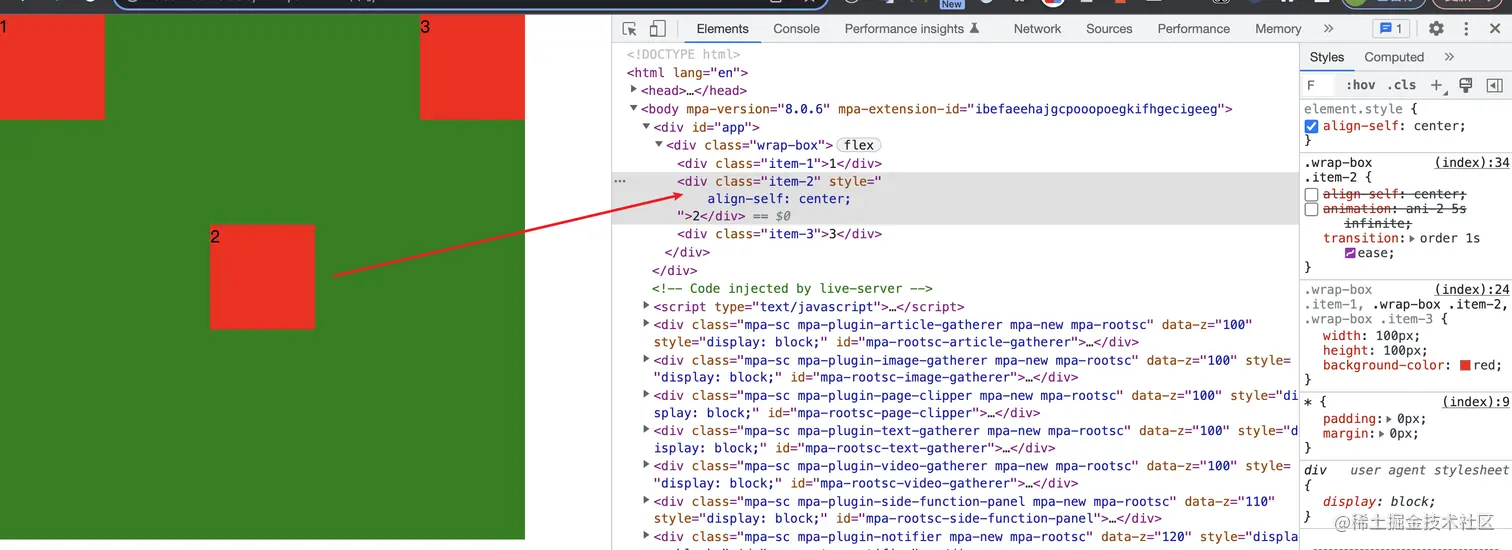Click the red background-color swatch
Viewport: 1512px width, 550px height.
tap(1465, 366)
